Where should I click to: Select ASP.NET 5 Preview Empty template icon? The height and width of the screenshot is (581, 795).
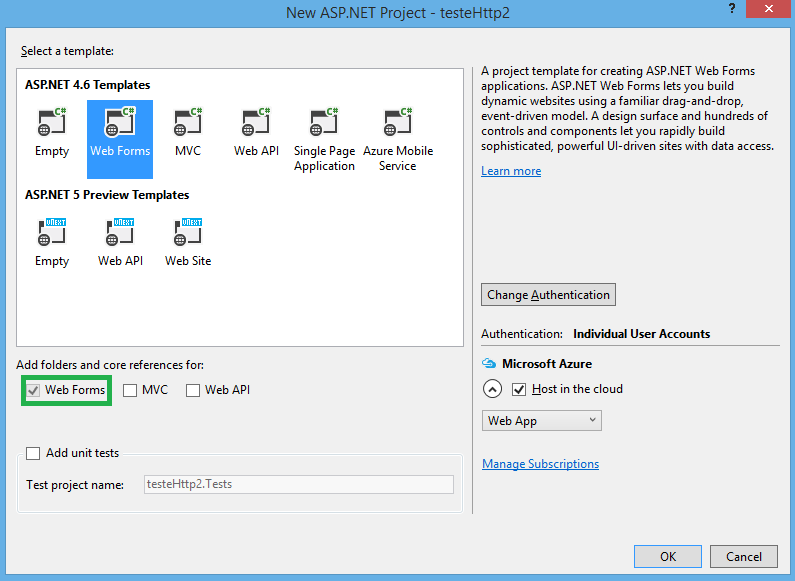click(52, 232)
